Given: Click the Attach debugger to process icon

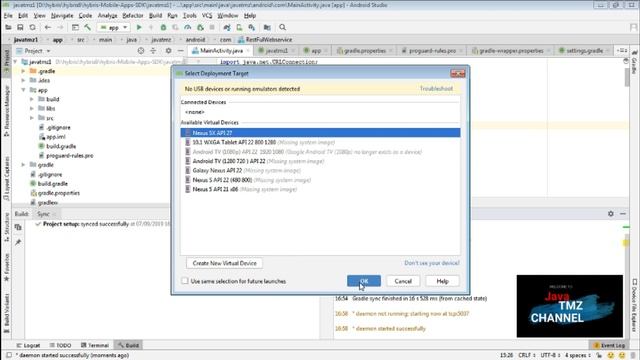Looking at the screenshot, I should coord(200,27).
